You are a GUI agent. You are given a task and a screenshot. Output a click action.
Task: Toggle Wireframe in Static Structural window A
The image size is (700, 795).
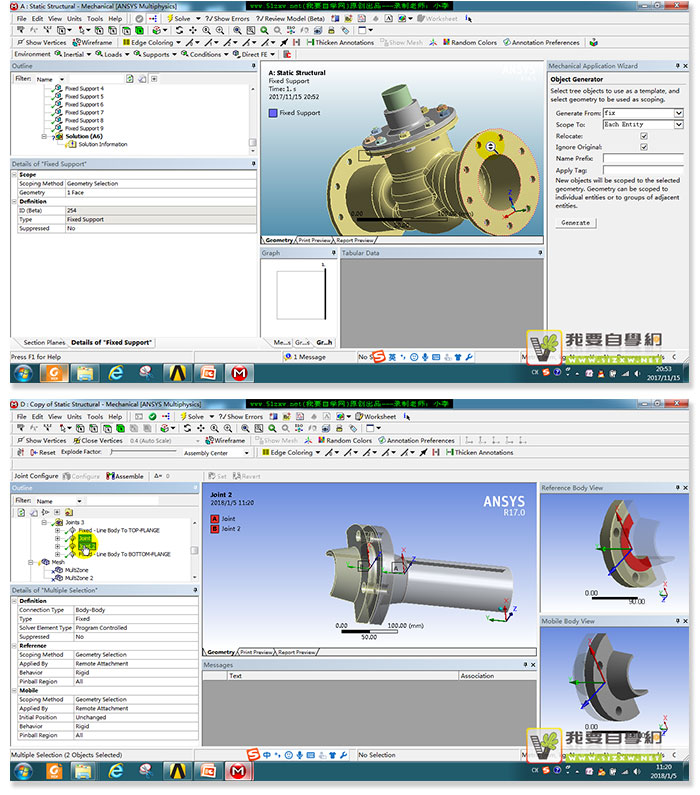point(92,43)
